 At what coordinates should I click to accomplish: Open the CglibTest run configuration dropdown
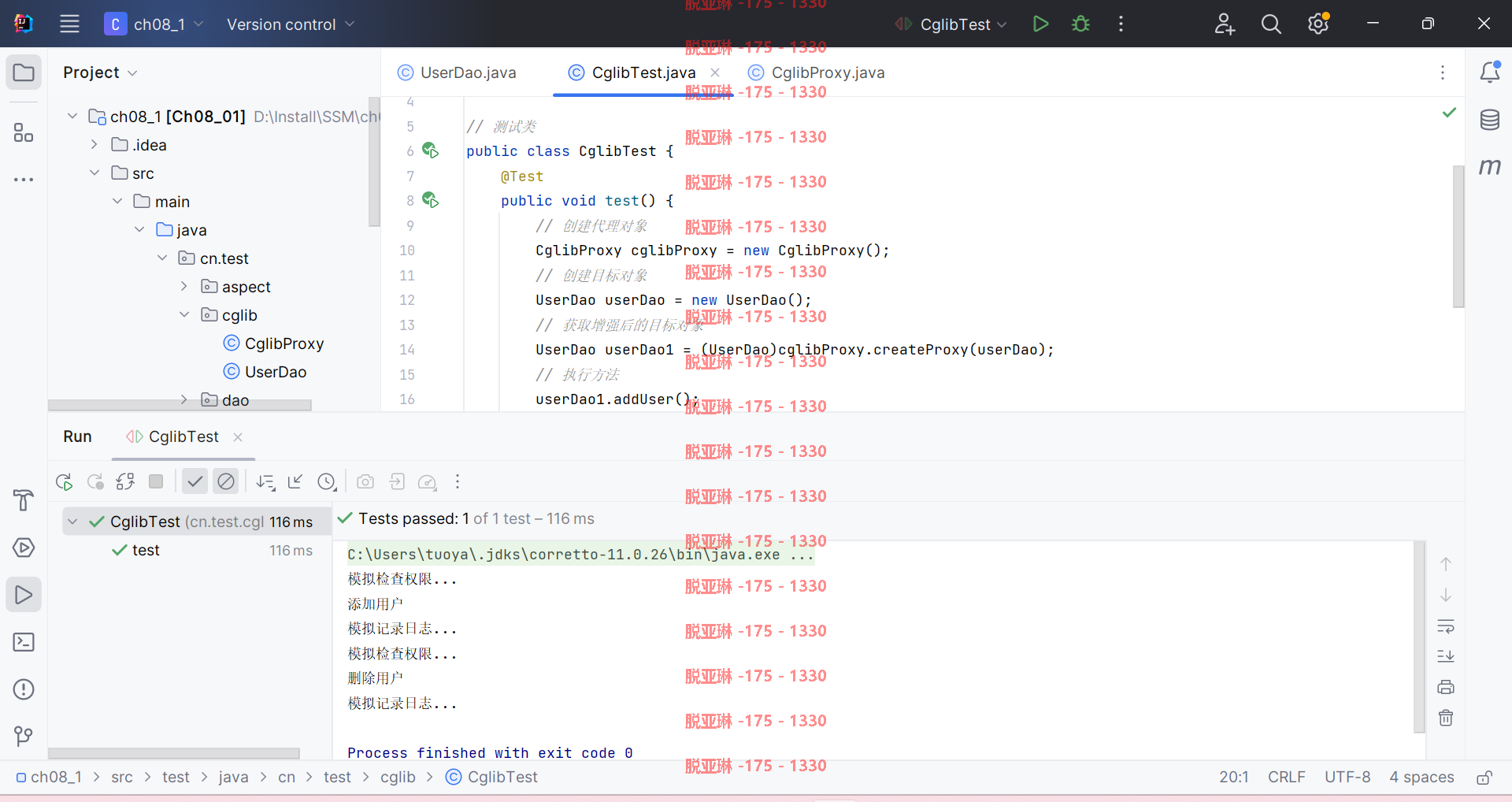pos(951,24)
